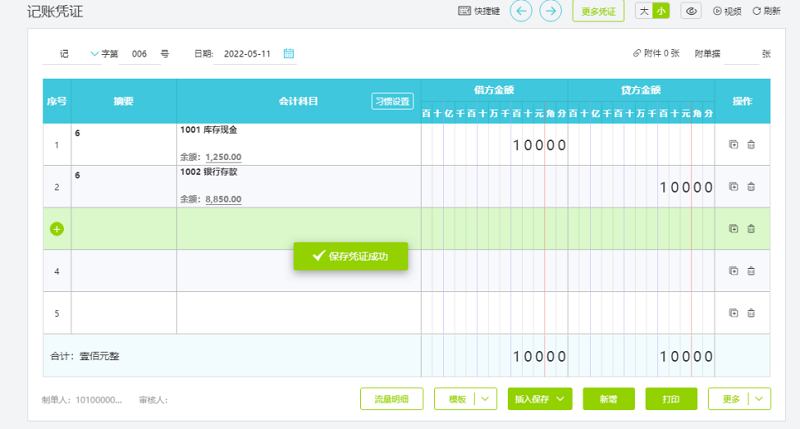Expand the 更多 dropdown arrow
Image resolution: width=800 pixels, height=429 pixels.
(759, 399)
